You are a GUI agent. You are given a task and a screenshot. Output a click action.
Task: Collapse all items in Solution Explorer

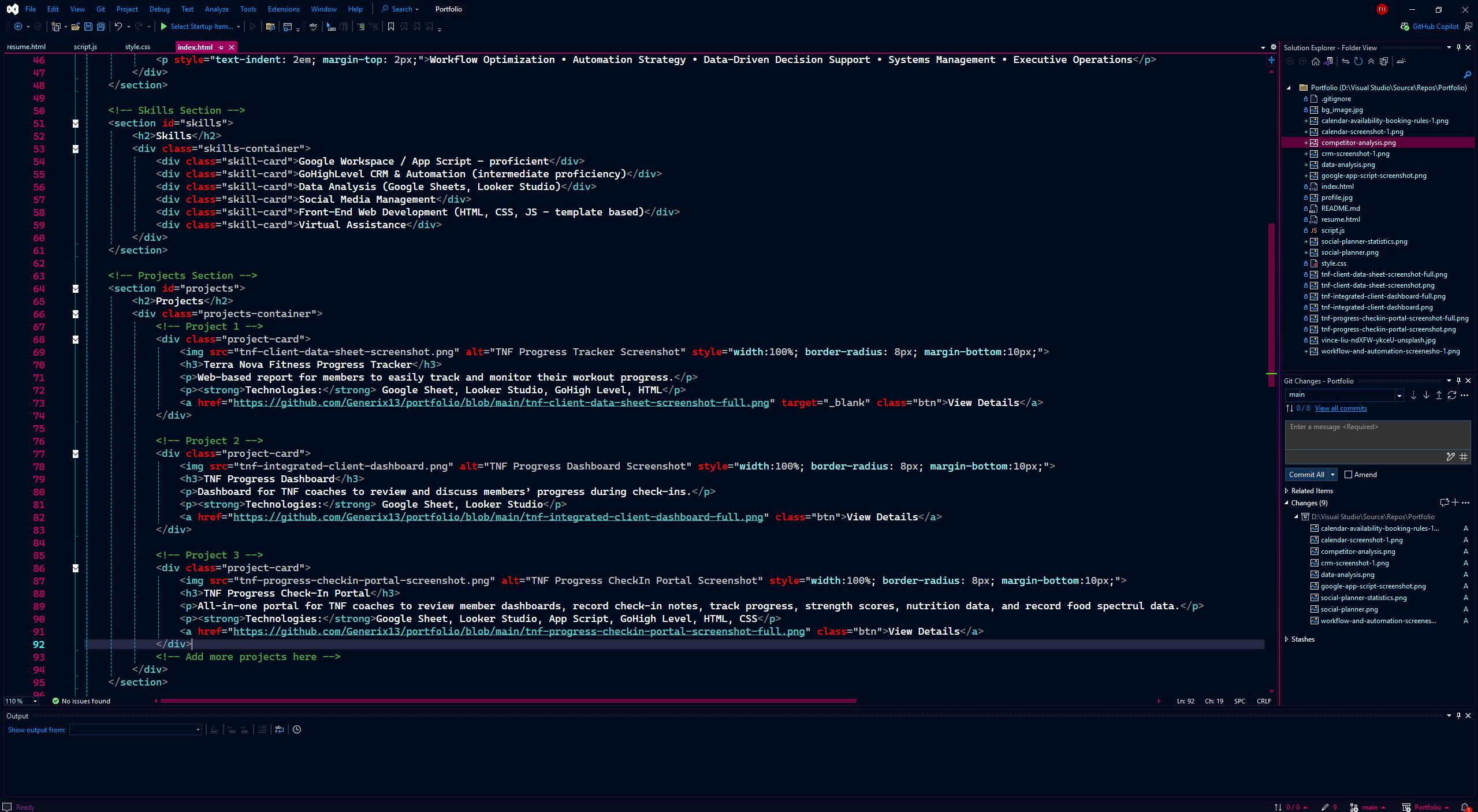coord(1371,61)
